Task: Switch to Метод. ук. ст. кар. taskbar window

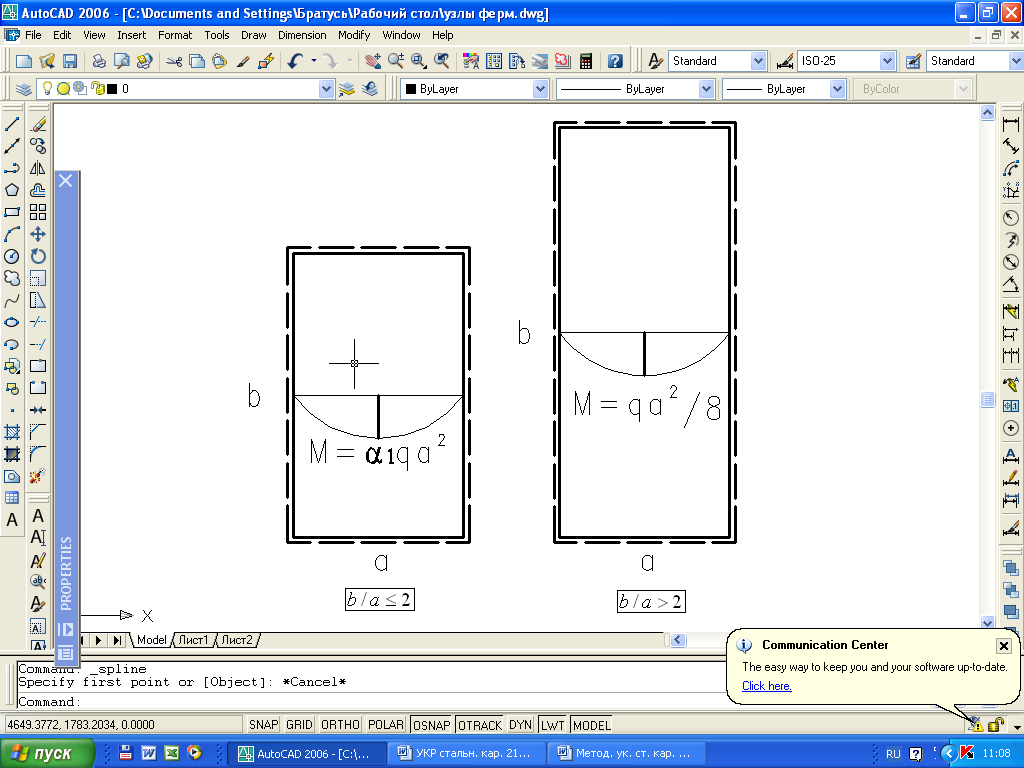Action: coord(626,753)
